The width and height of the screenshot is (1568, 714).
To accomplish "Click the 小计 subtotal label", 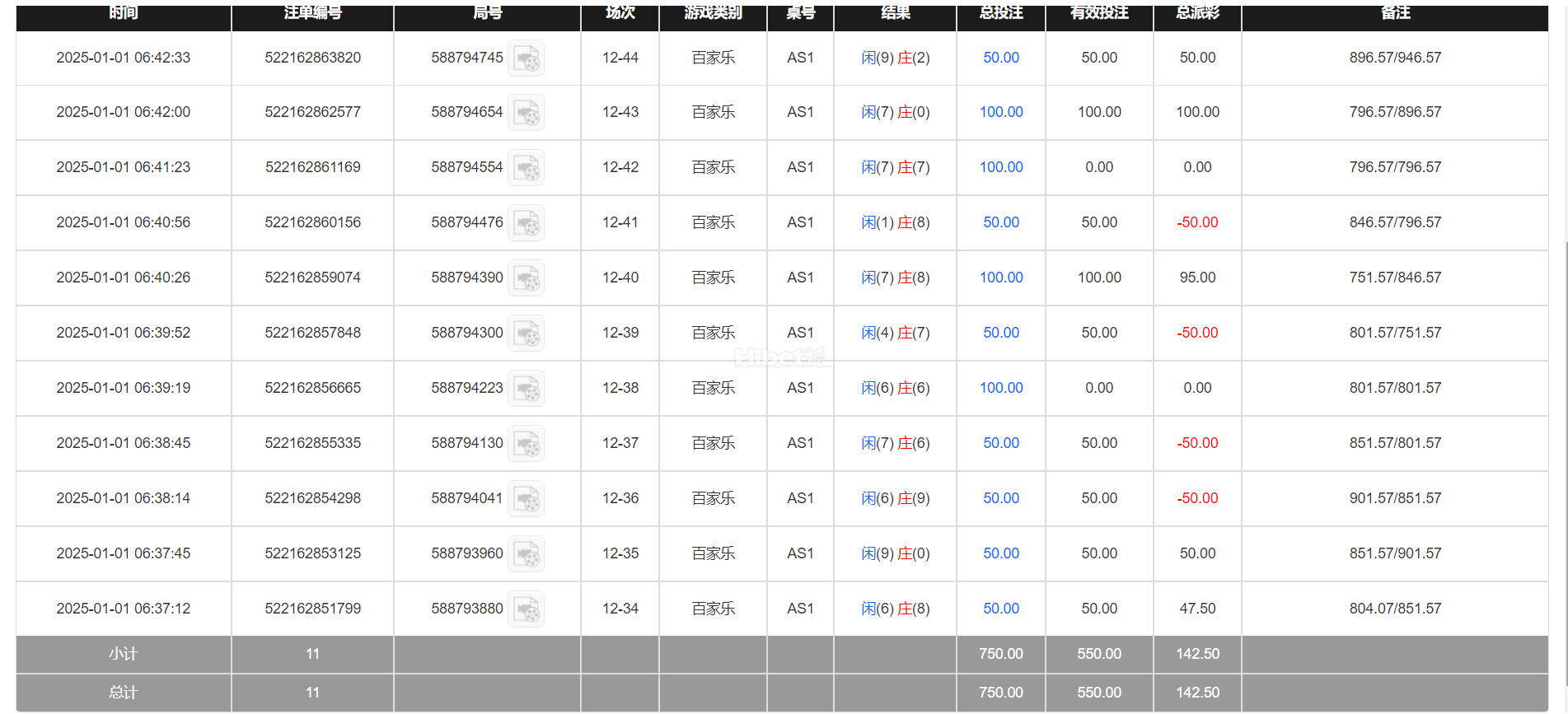I will click(x=124, y=654).
